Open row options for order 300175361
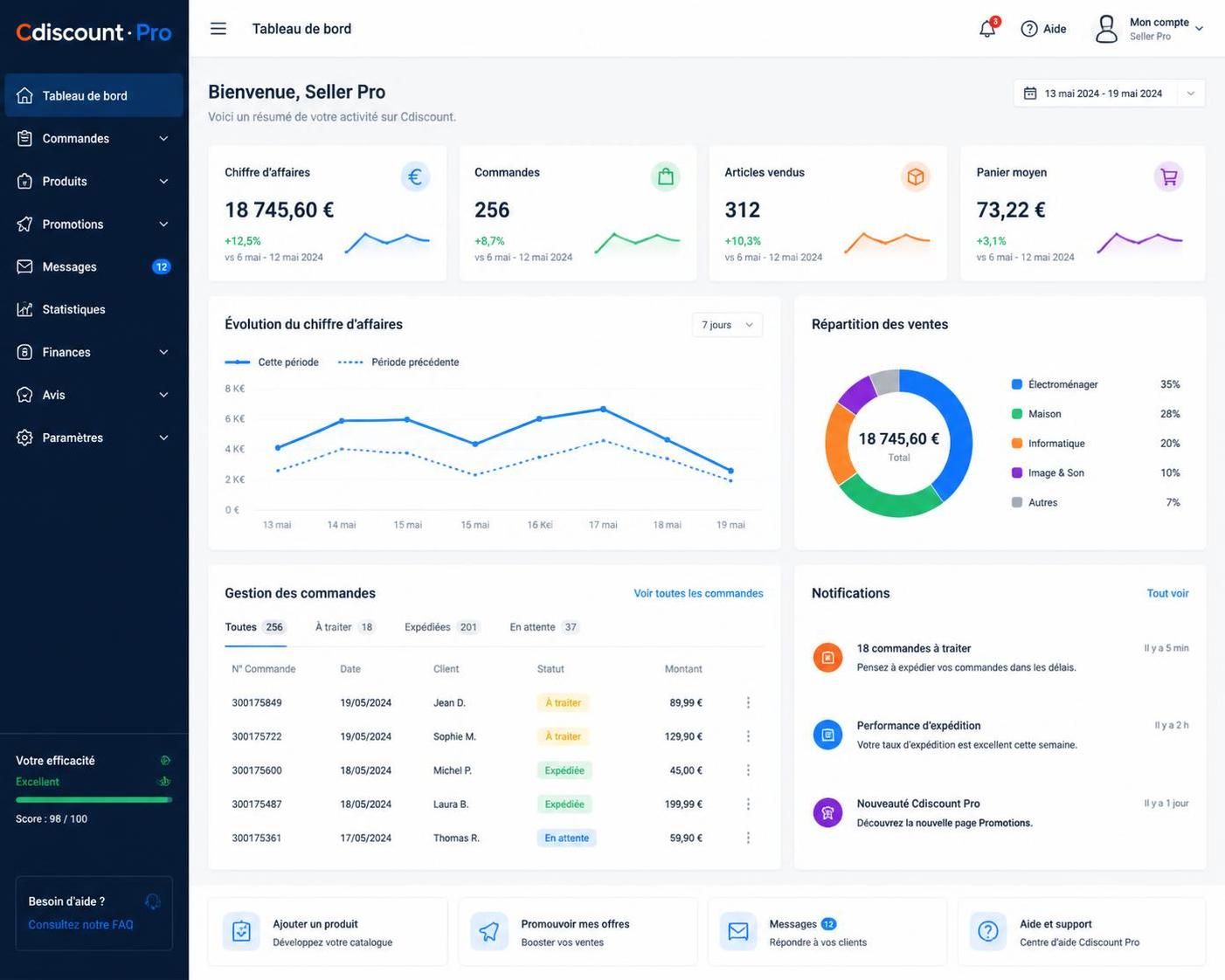The image size is (1225, 980). (x=748, y=838)
